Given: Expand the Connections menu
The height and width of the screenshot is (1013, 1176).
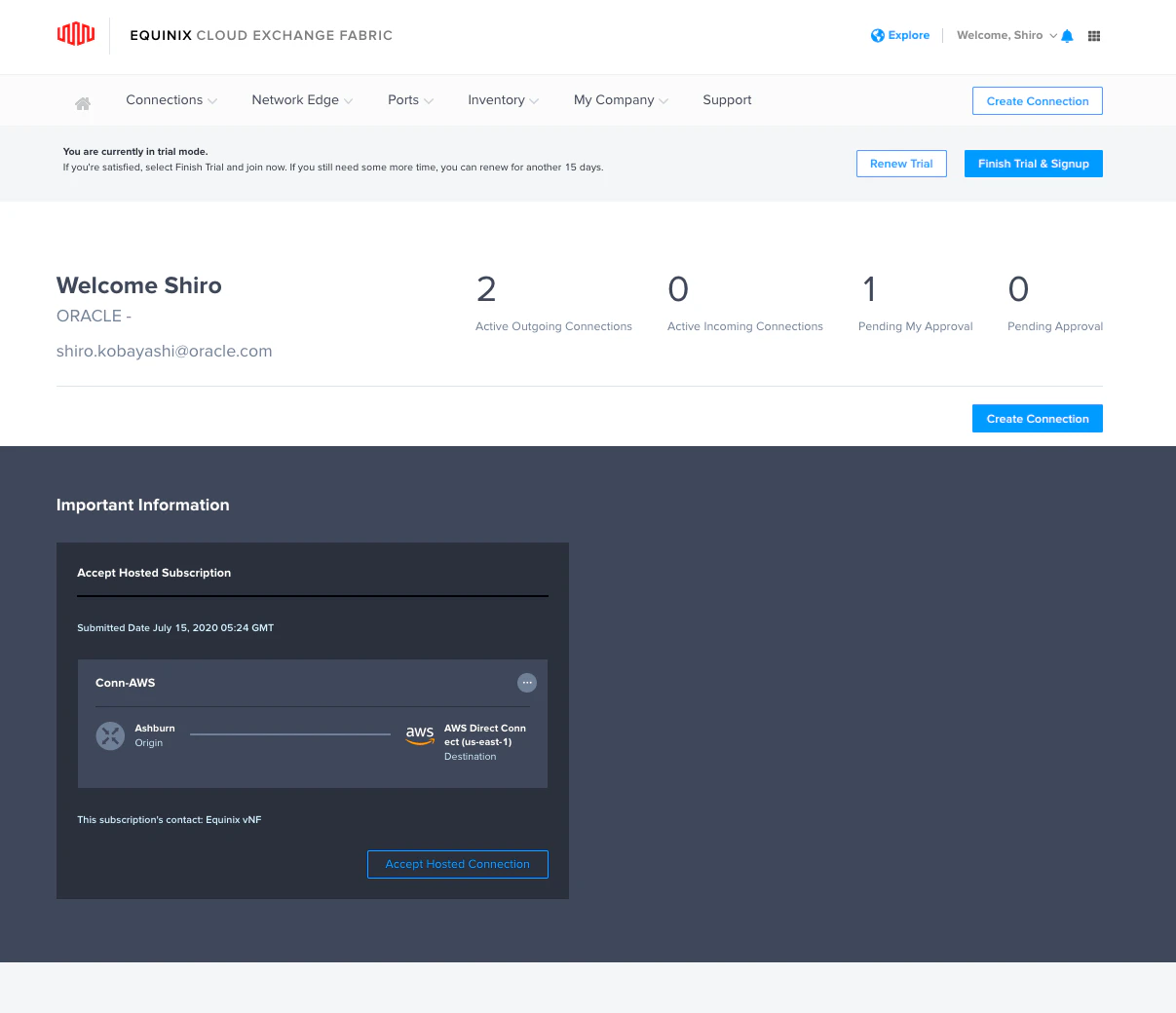Looking at the screenshot, I should [171, 100].
